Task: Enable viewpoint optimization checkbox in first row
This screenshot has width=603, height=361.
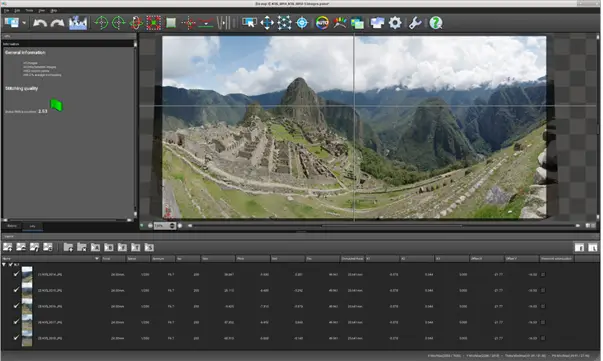Action: pos(543,274)
